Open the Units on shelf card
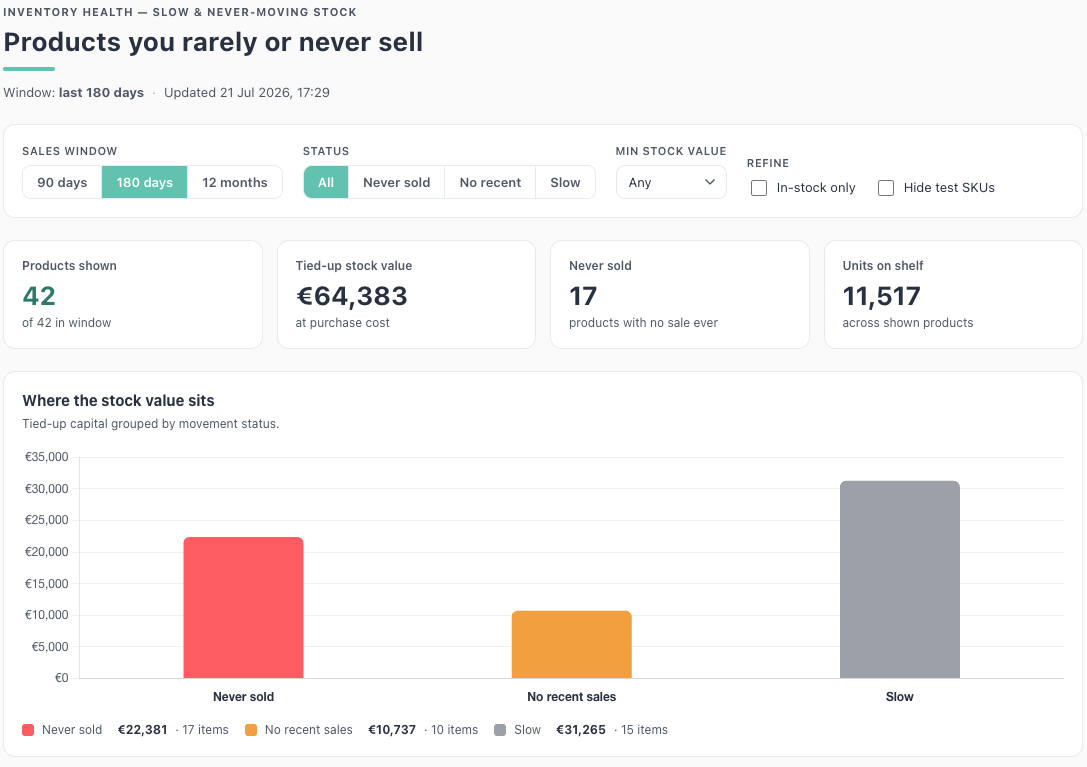 tap(953, 294)
